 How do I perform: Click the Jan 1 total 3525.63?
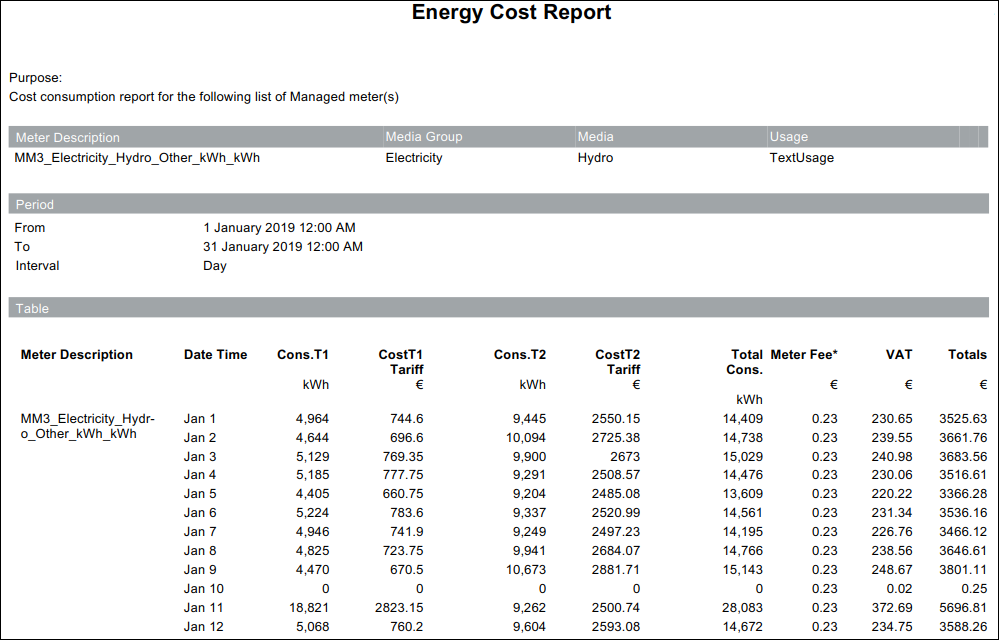[x=964, y=419]
